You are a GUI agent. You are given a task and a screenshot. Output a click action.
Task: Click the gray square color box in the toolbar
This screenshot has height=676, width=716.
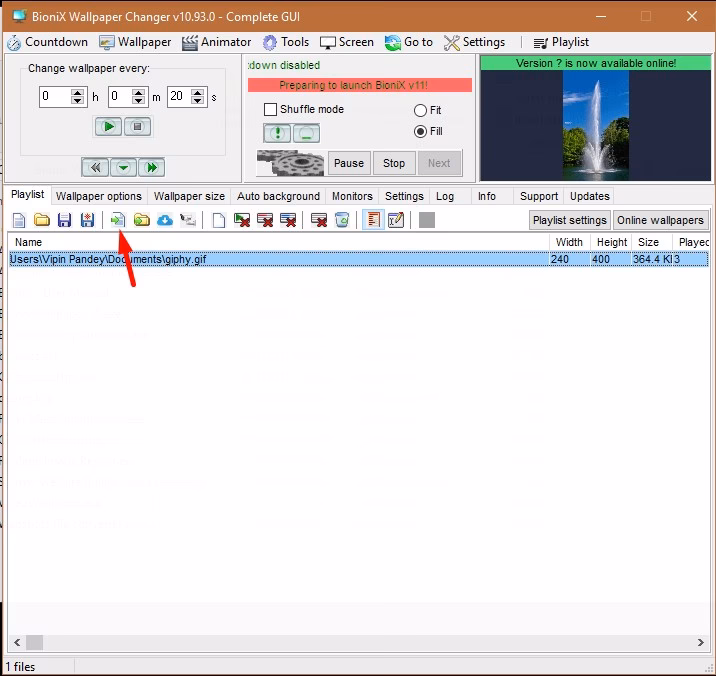(426, 220)
